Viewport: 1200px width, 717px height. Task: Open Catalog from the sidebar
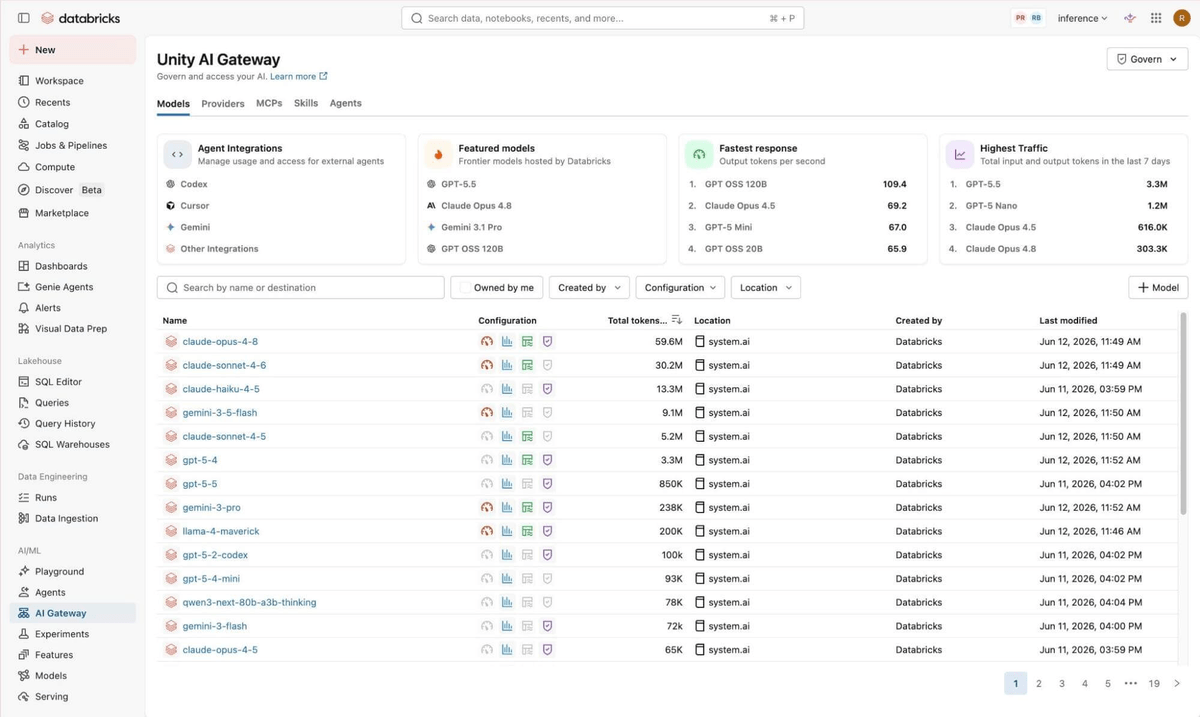(x=52, y=124)
